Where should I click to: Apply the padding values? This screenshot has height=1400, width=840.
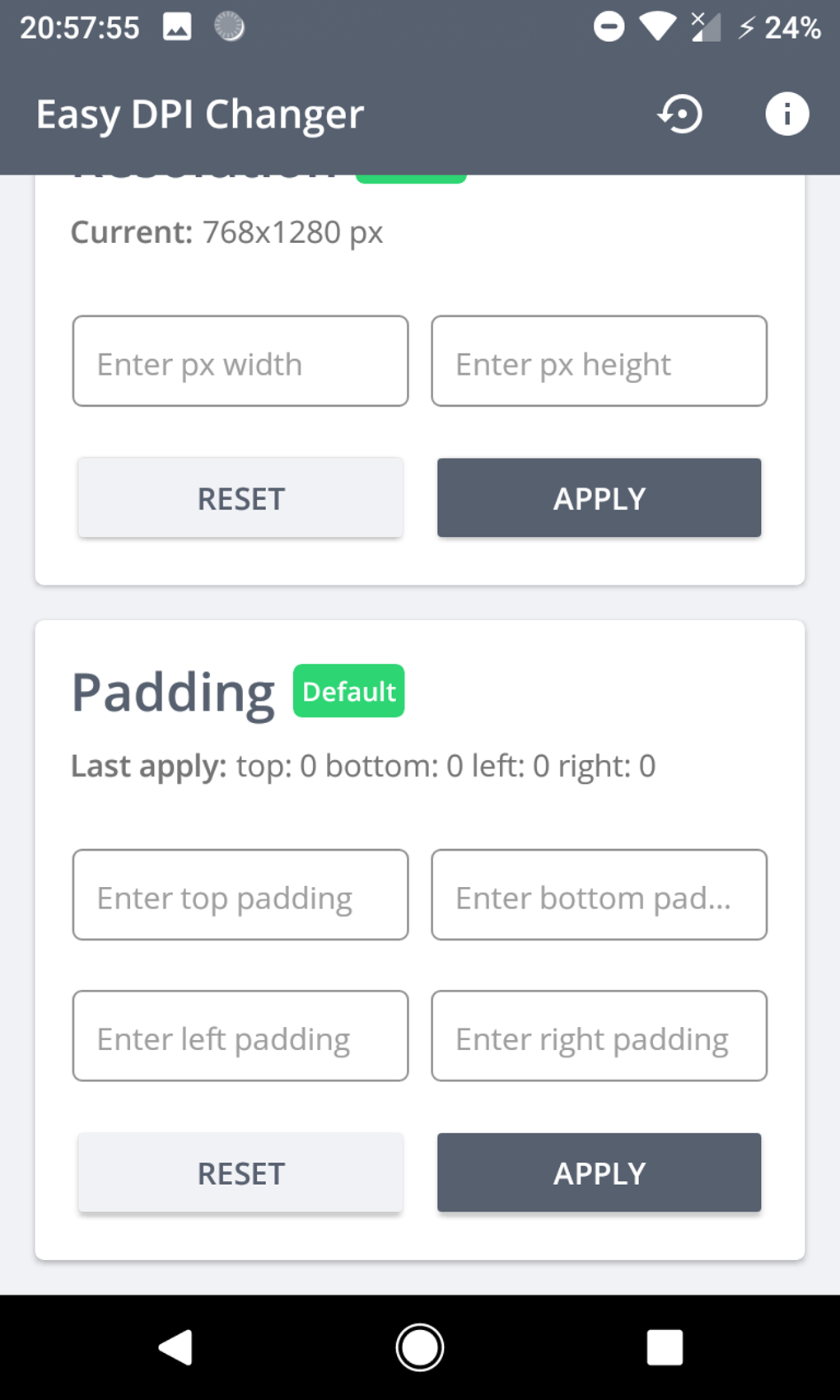coord(599,1173)
